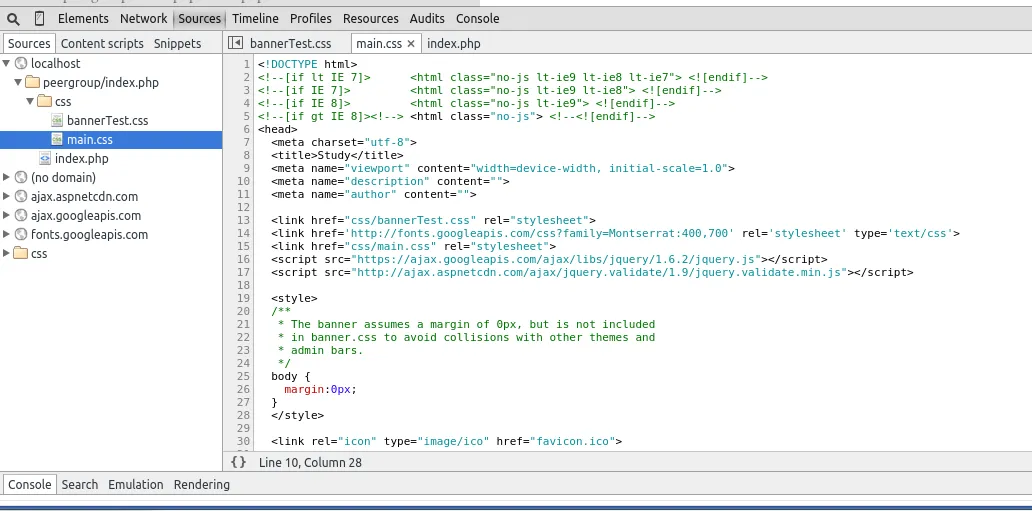1032x511 pixels.
Task: Click the hide-navigator toggle icon beside bannerTest.css
Action: [235, 43]
